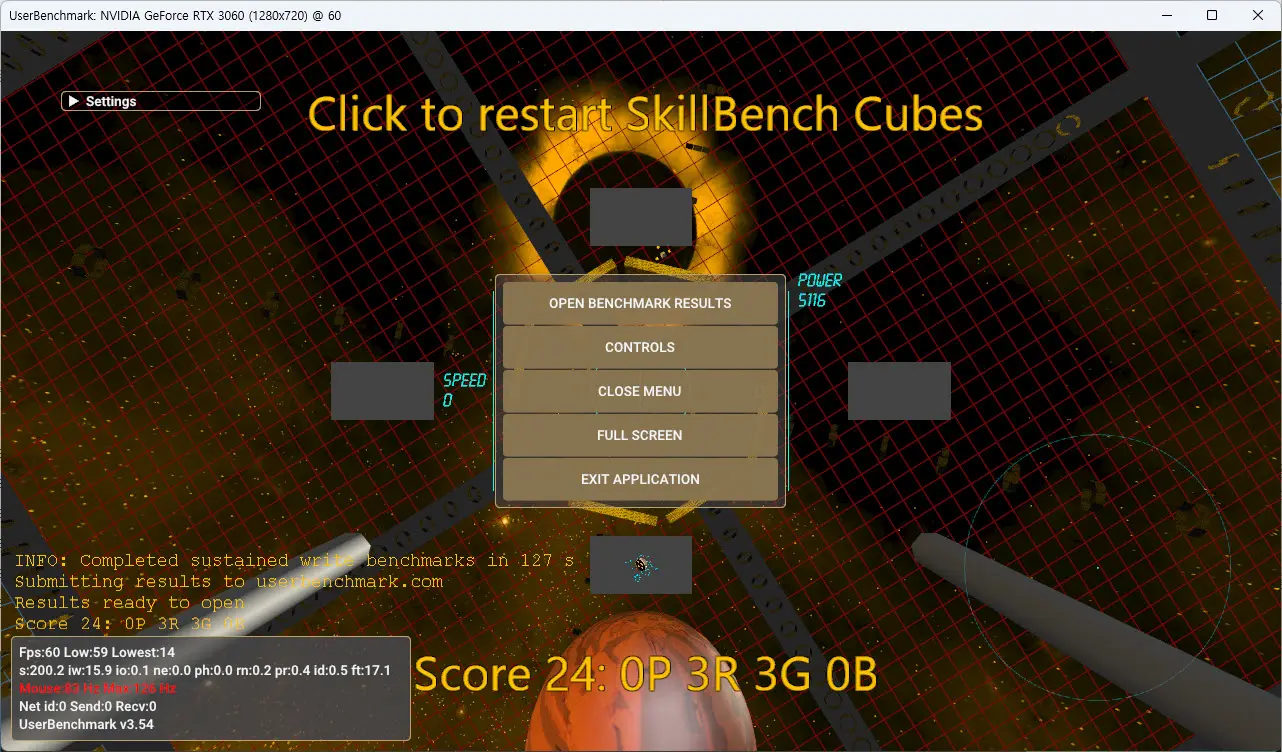
Task: Click the POWER 5116 readout
Action: [820, 290]
